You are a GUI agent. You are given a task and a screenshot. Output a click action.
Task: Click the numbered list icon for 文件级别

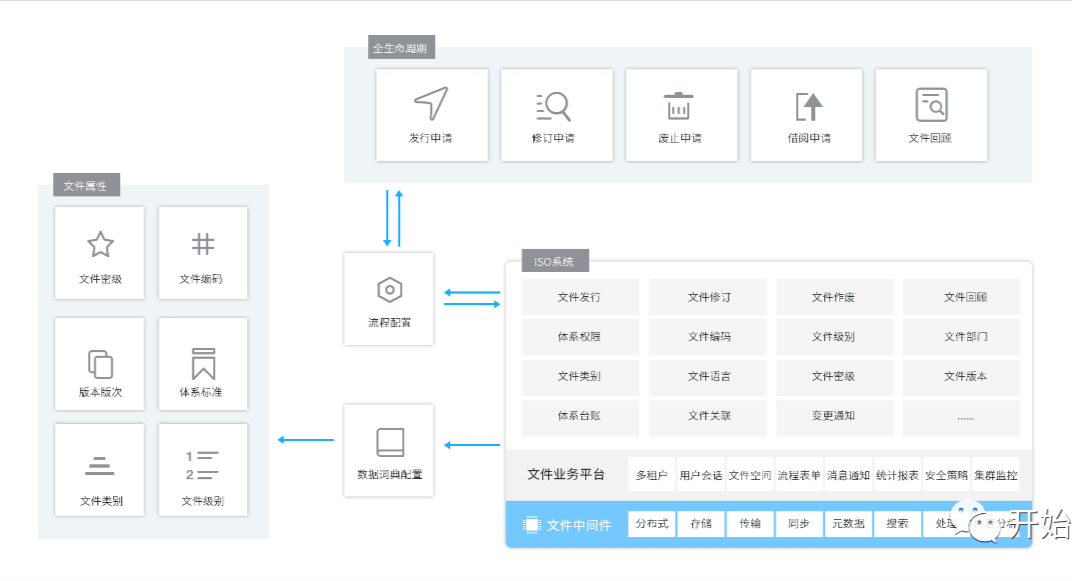(x=202, y=465)
